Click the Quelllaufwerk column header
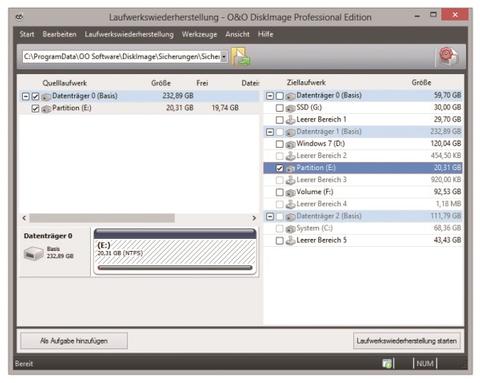 point(65,83)
